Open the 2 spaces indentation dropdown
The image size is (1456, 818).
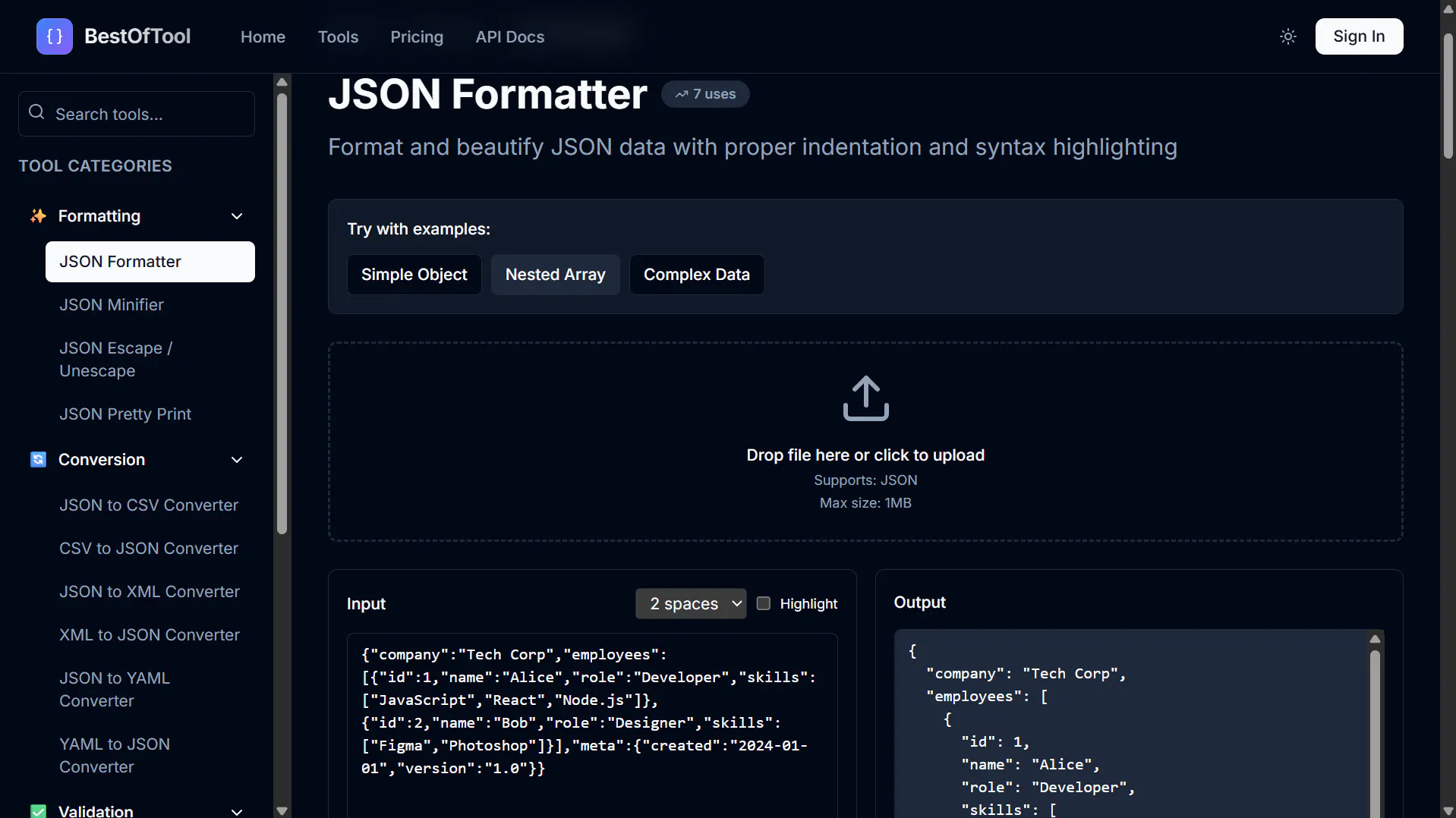[691, 604]
